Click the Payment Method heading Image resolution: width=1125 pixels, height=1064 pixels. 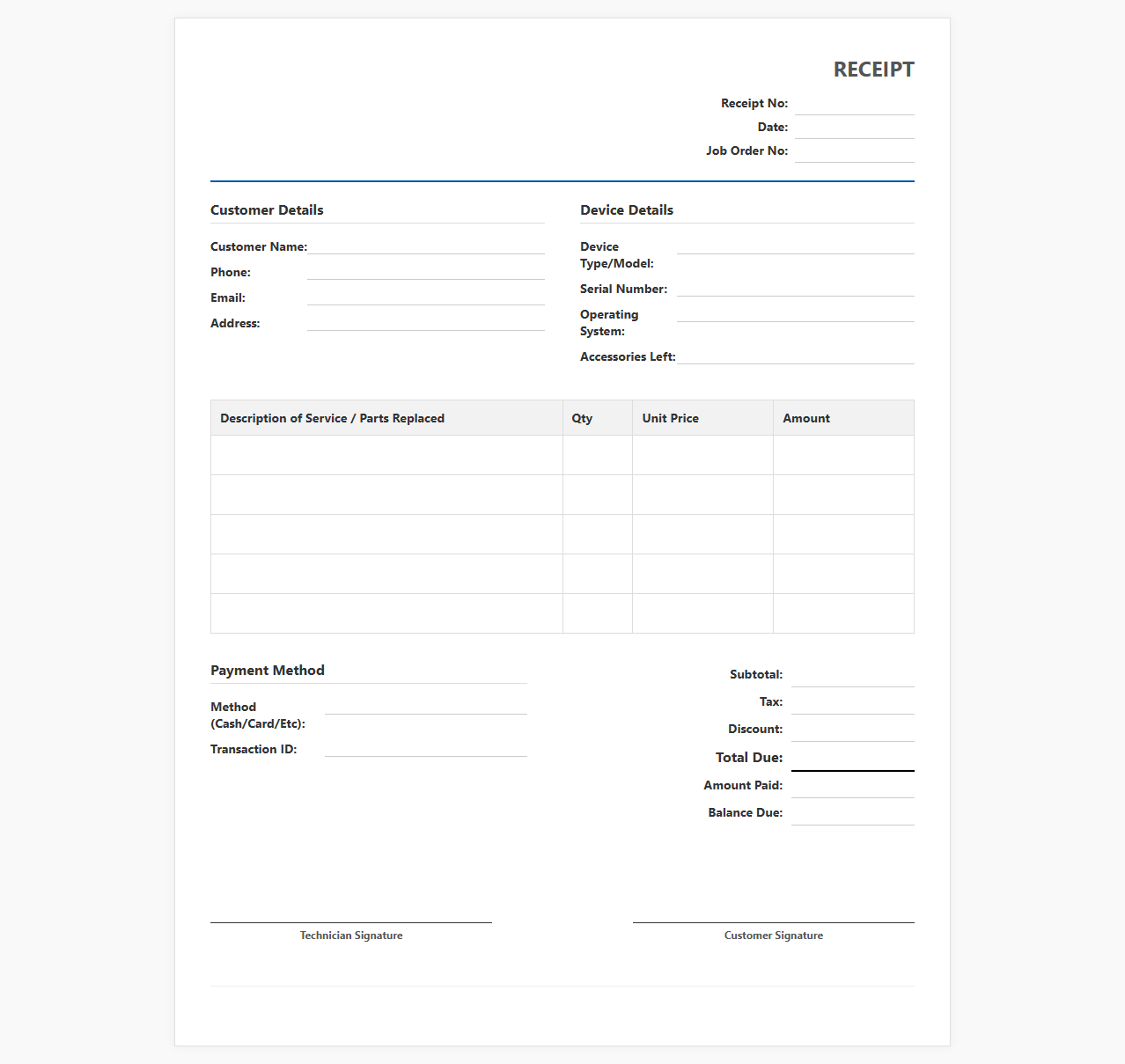(268, 671)
